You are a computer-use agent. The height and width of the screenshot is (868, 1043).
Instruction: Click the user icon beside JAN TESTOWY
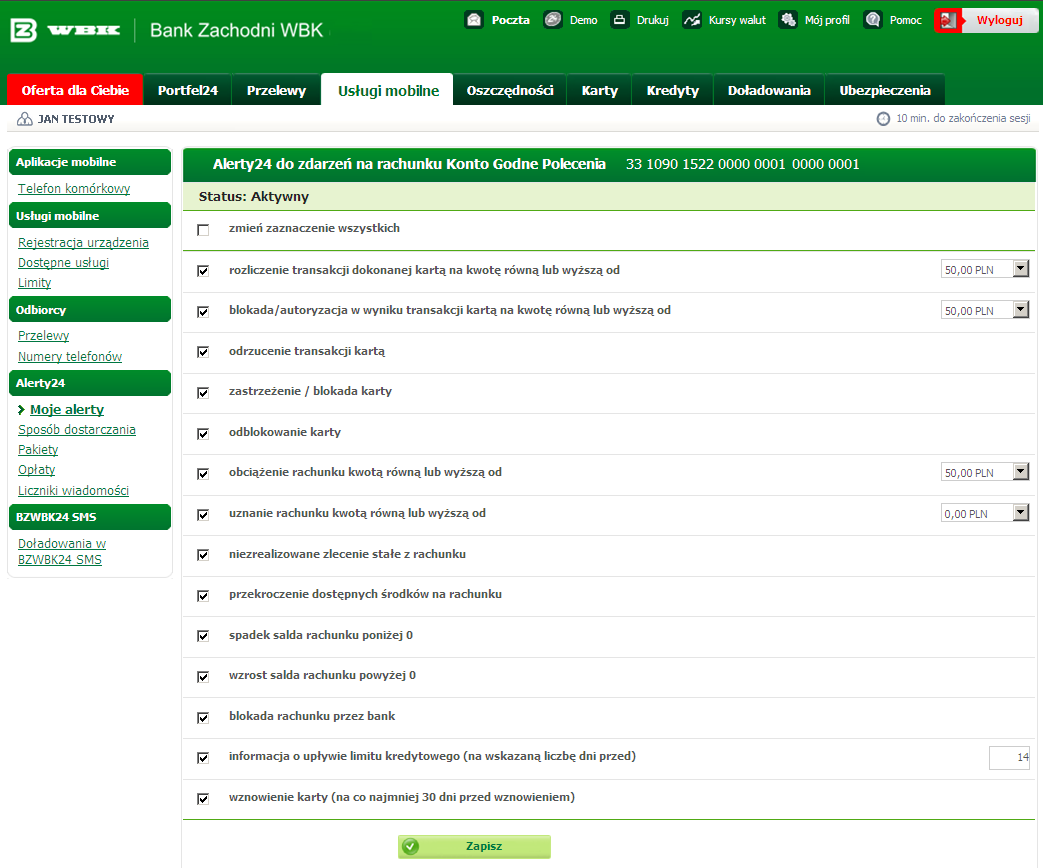coord(25,119)
